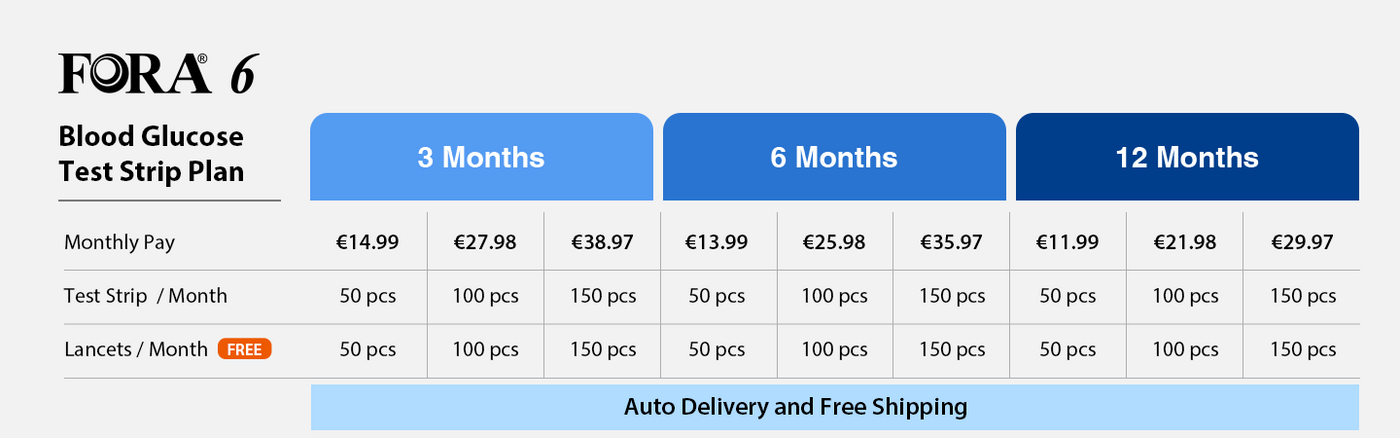The width and height of the screenshot is (1400, 438).
Task: Choose the €27.98 monthly price
Action: coord(485,242)
